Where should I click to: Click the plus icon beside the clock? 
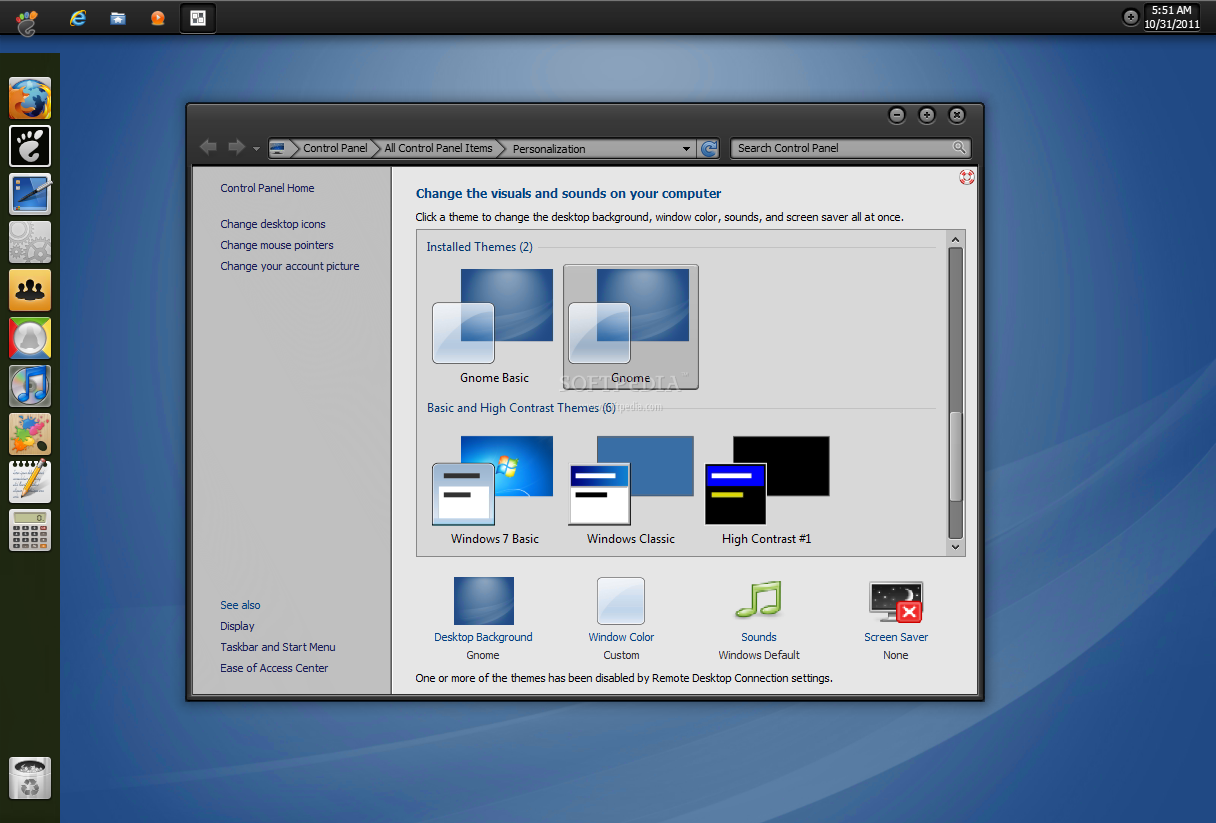pyautogui.click(x=1131, y=17)
